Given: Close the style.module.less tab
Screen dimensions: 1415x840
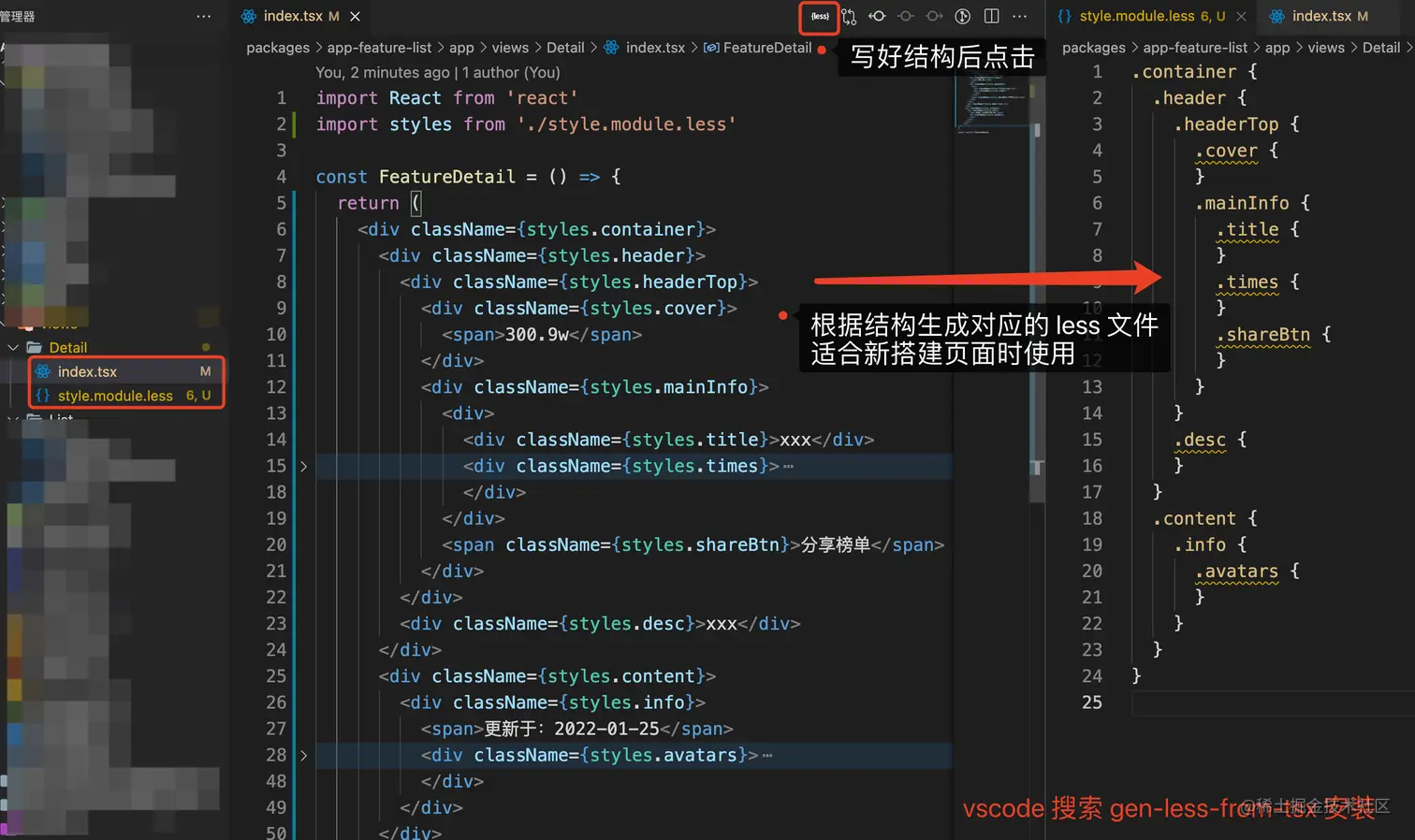Looking at the screenshot, I should point(1241,17).
